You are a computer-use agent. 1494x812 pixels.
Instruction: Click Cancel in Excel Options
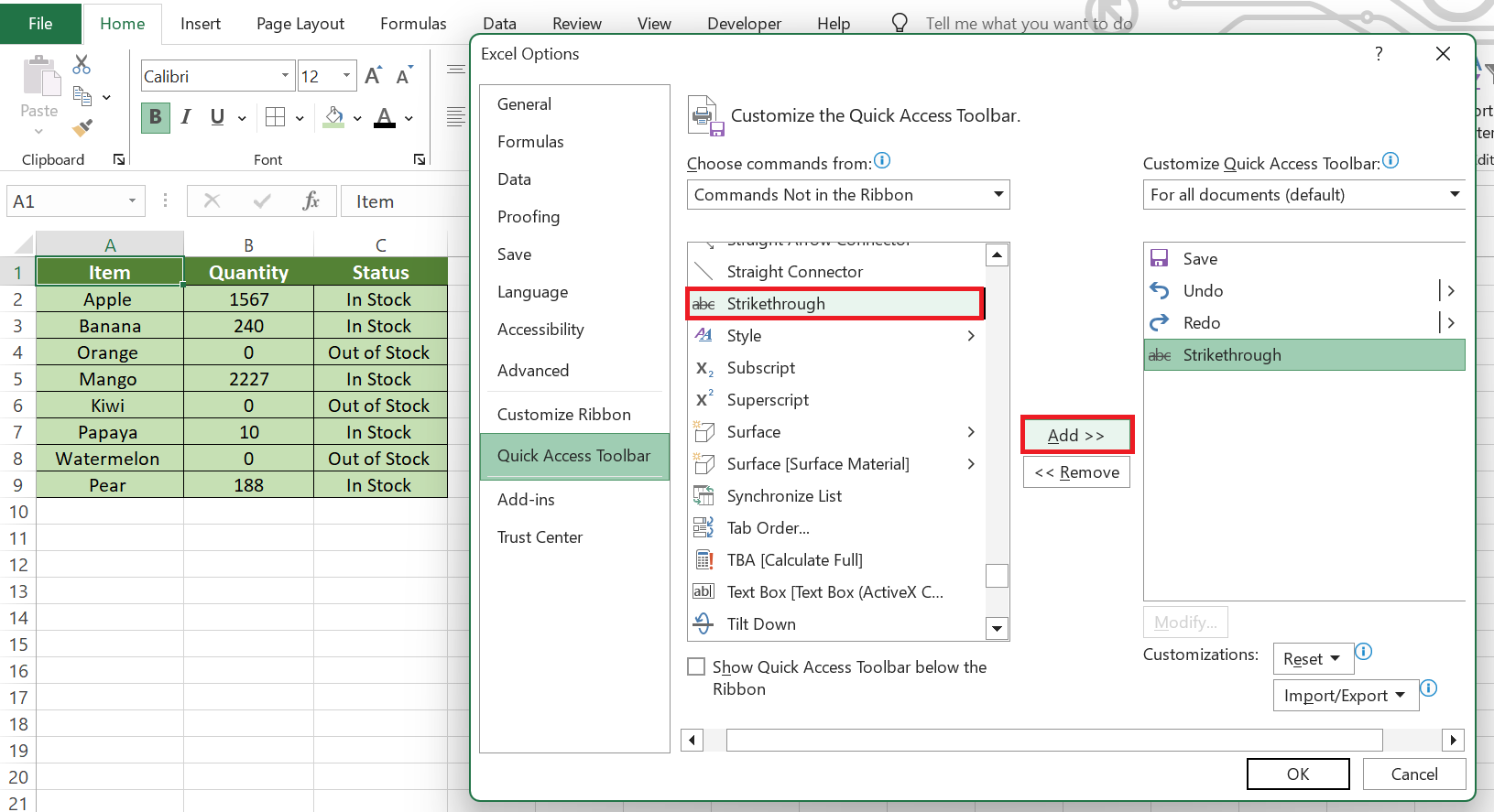coord(1414,774)
